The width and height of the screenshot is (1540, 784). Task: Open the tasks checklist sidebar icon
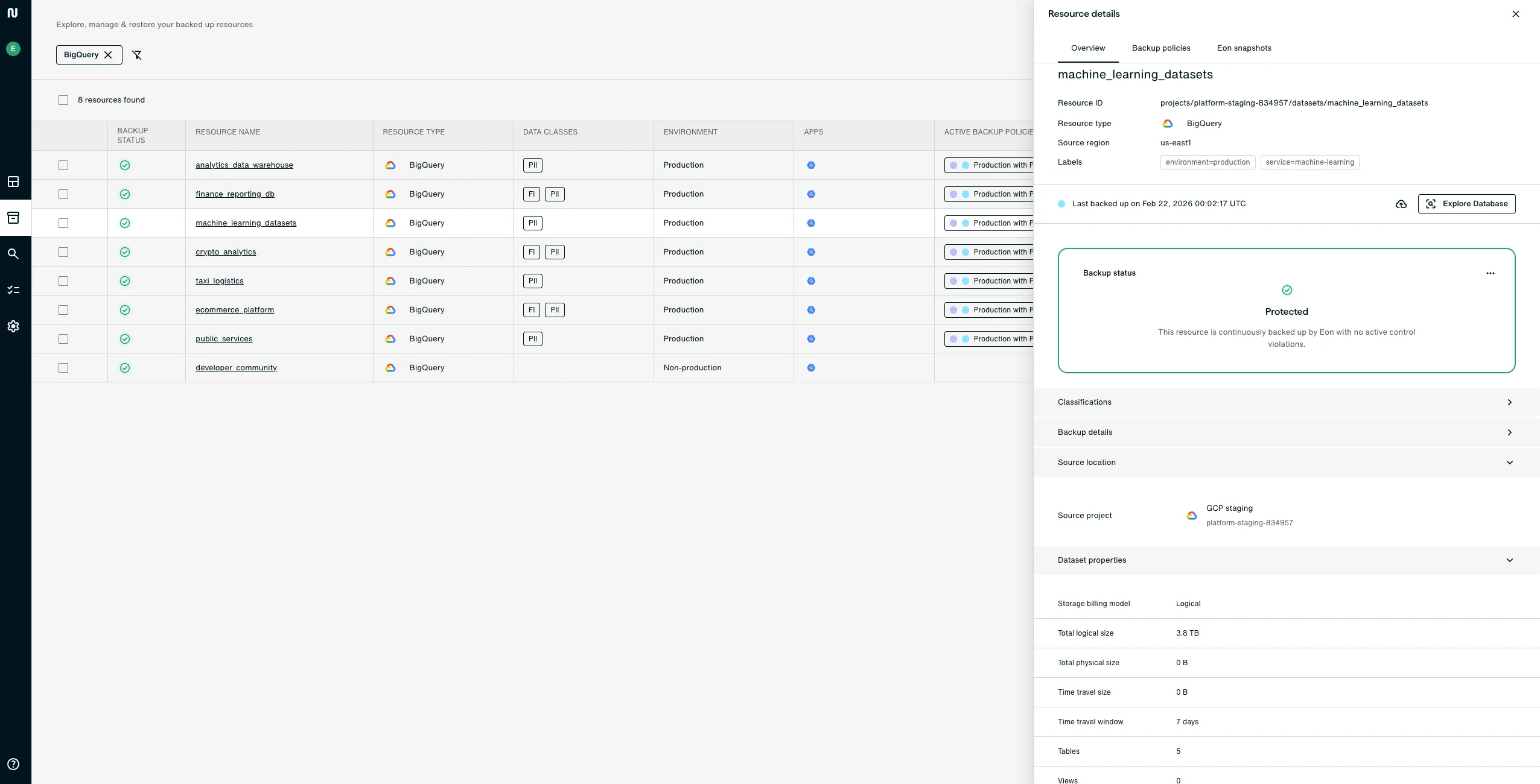(x=13, y=290)
